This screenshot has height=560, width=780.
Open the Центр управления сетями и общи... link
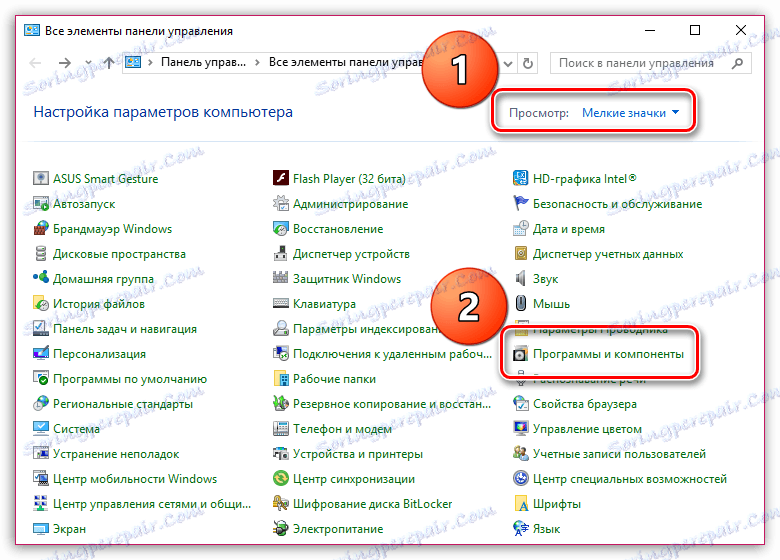152,504
